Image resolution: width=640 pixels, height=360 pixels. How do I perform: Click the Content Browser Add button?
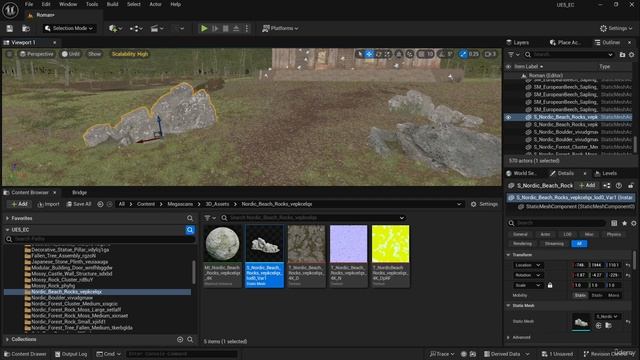pos(19,204)
